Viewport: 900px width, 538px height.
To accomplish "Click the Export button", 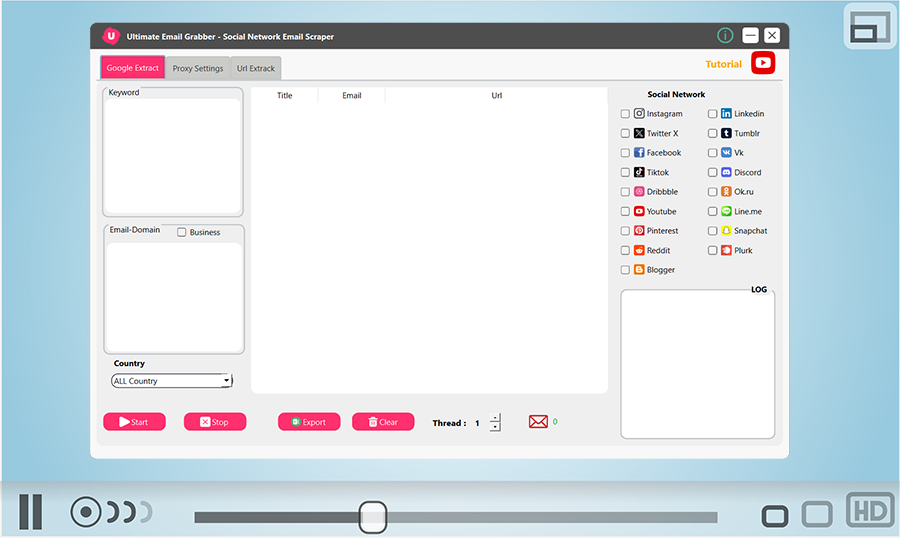I will 309,422.
